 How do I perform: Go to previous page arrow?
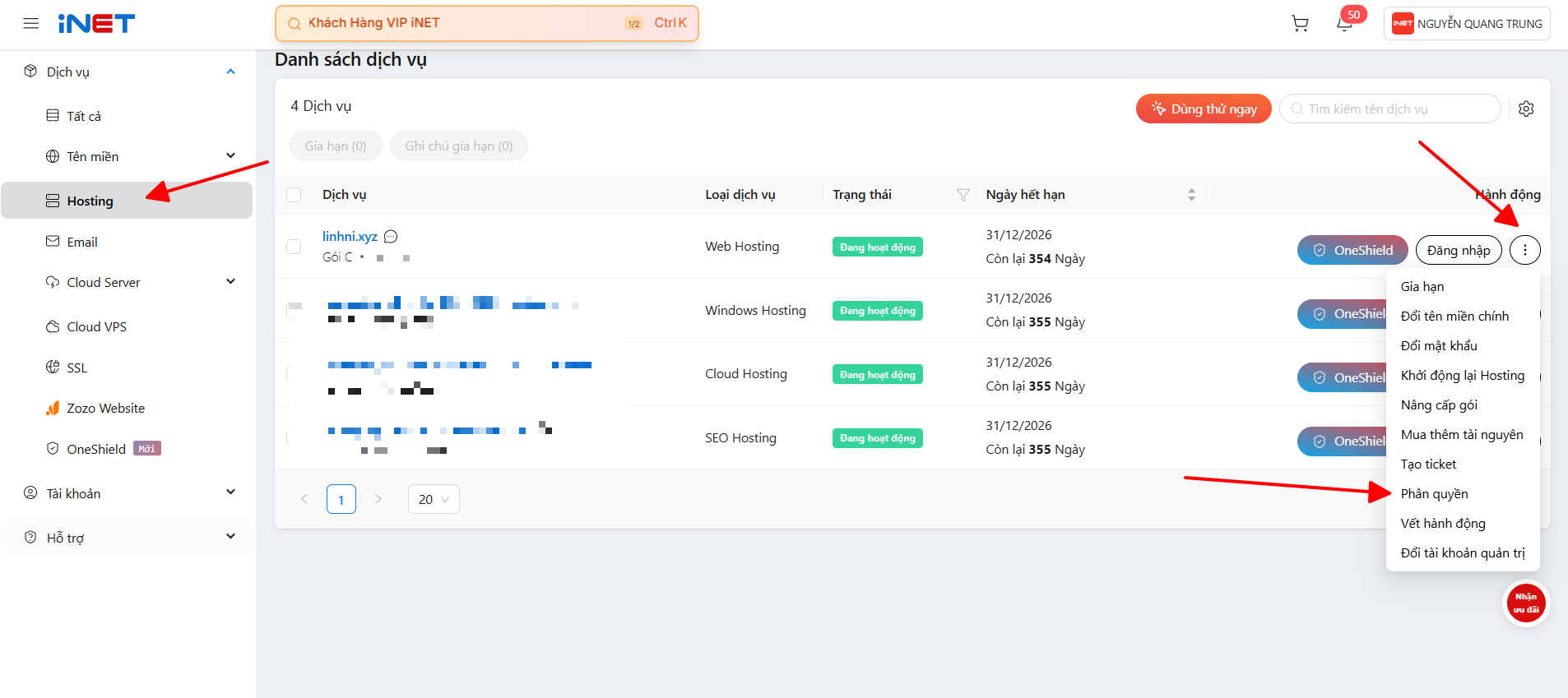click(304, 499)
